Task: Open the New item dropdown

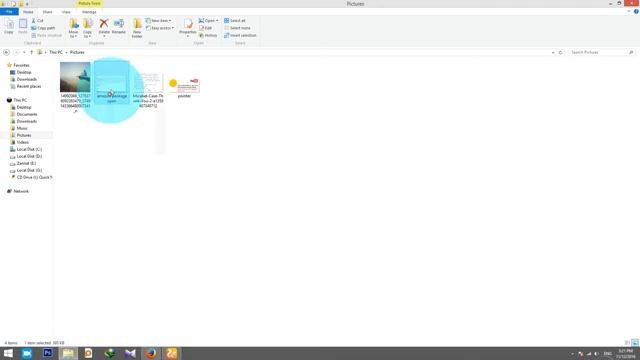Action: click(x=158, y=20)
